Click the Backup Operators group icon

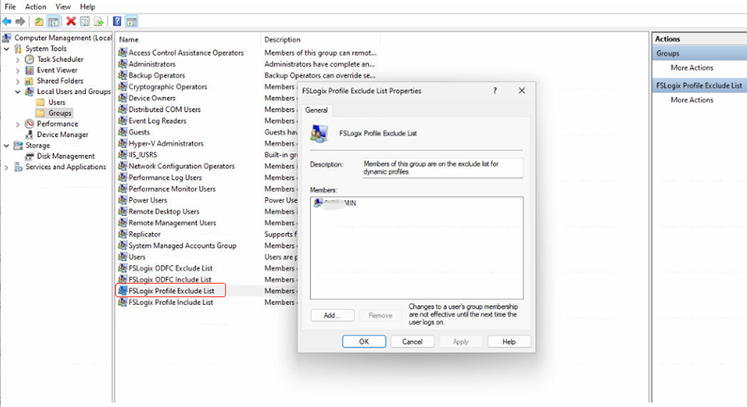point(122,75)
